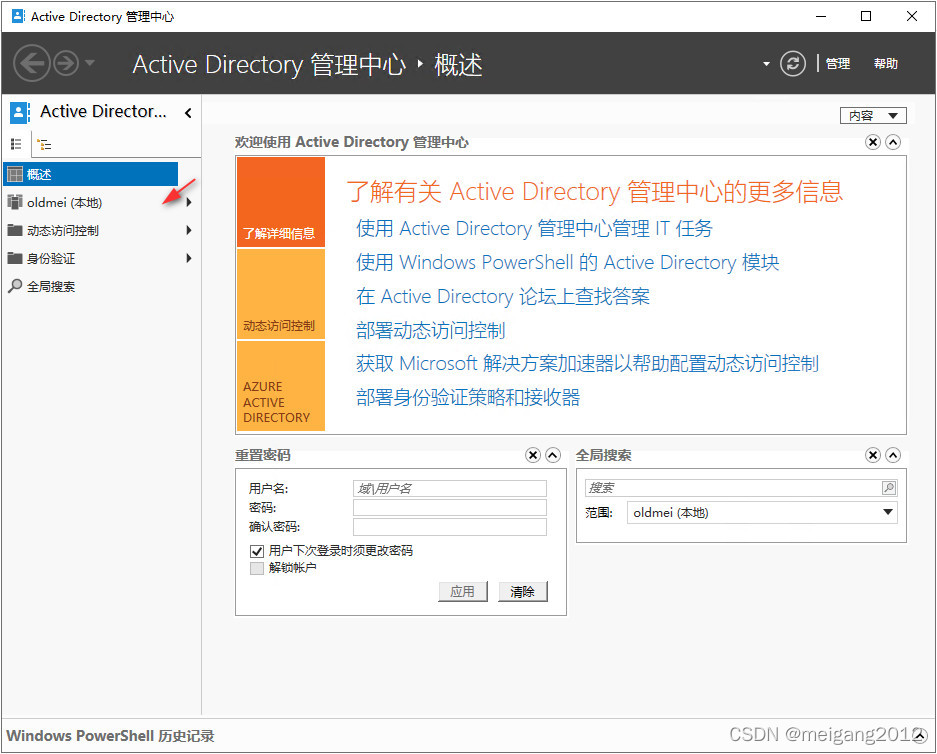The height and width of the screenshot is (754, 937).
Task: Collapse the 重置密码 tile chevron
Action: [553, 455]
